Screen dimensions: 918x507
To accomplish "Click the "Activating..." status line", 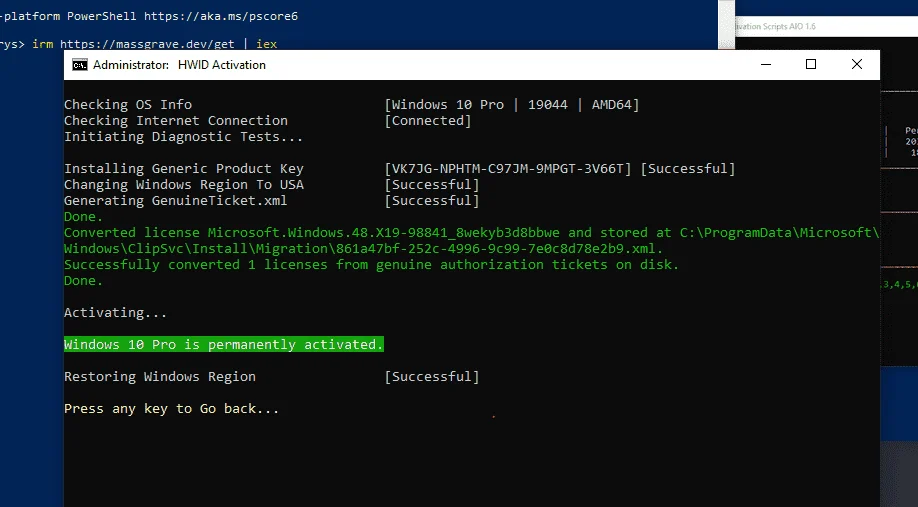I will [x=115, y=313].
